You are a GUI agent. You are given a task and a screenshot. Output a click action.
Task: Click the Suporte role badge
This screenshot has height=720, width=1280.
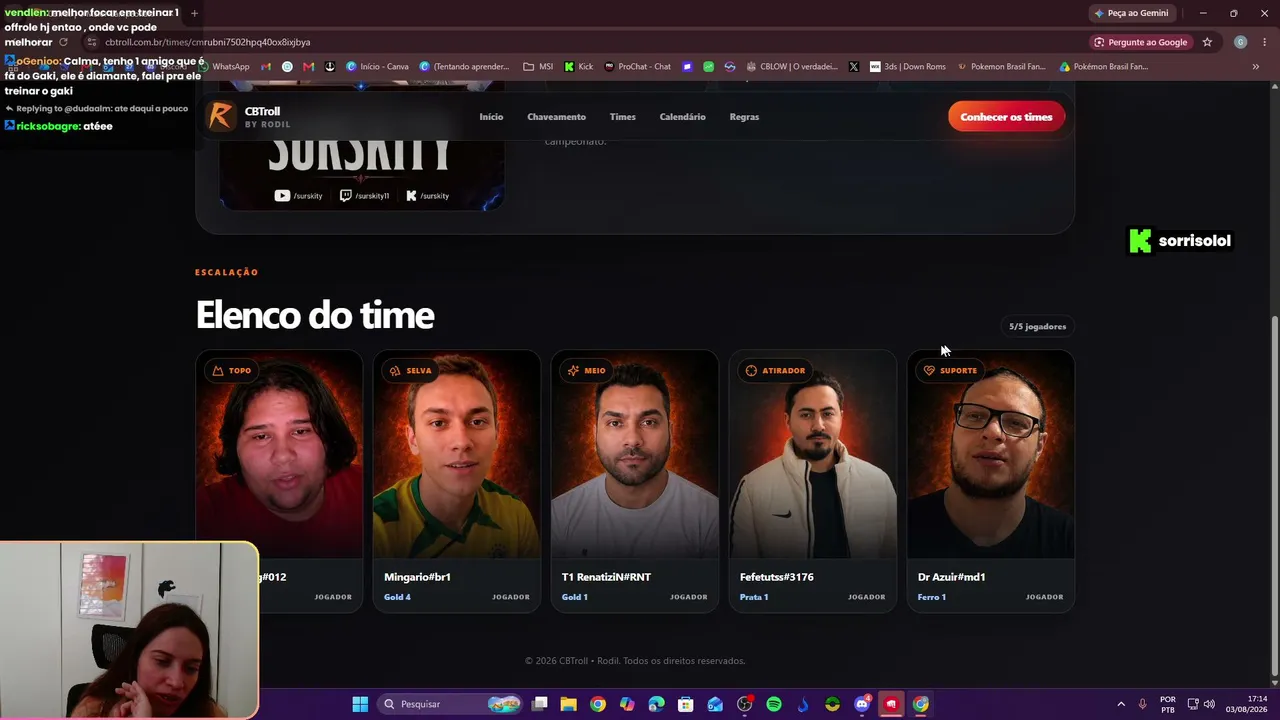pyautogui.click(x=950, y=371)
